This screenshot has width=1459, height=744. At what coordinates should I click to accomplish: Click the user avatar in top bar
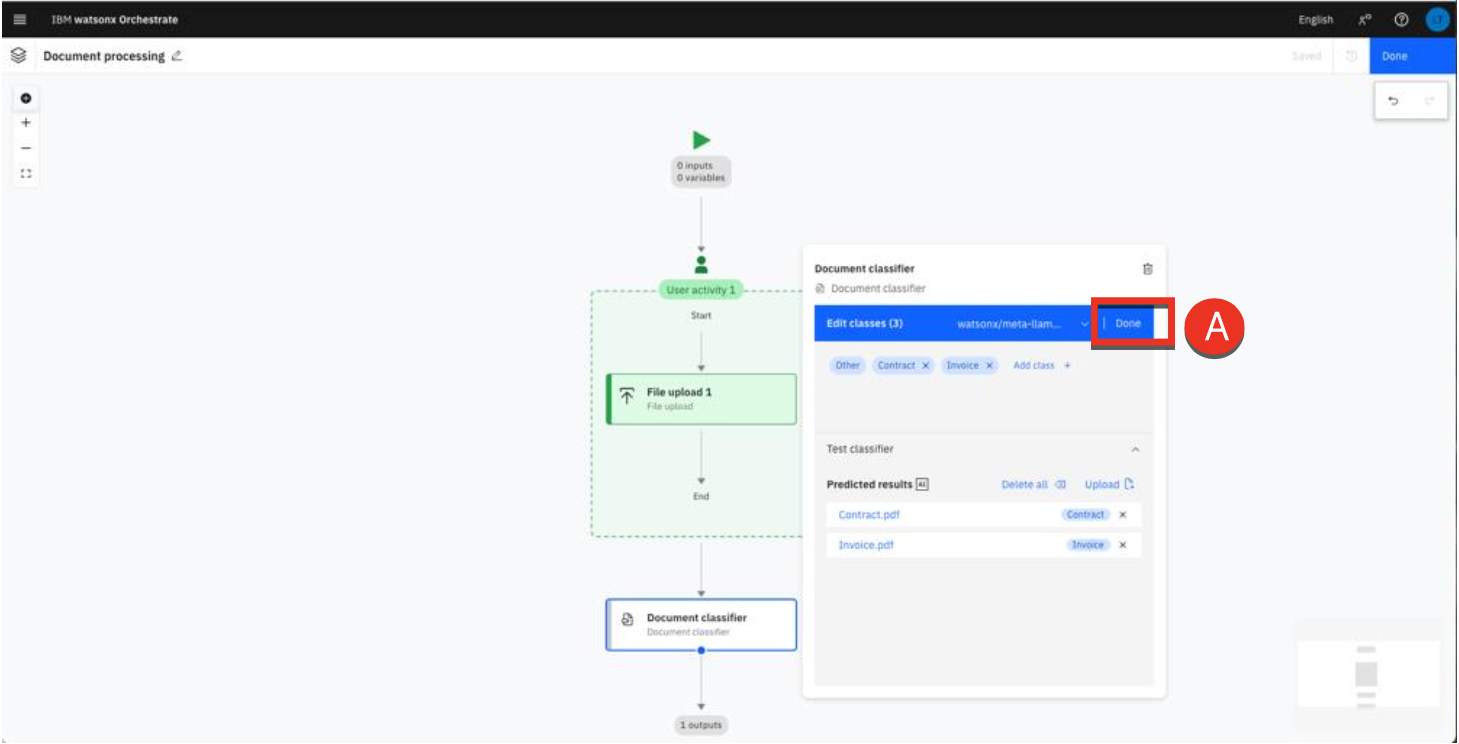[x=1437, y=20]
